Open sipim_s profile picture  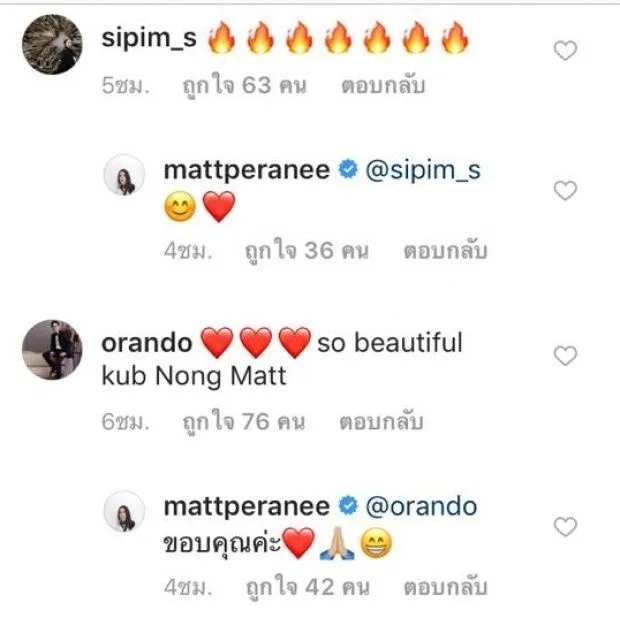52,45
